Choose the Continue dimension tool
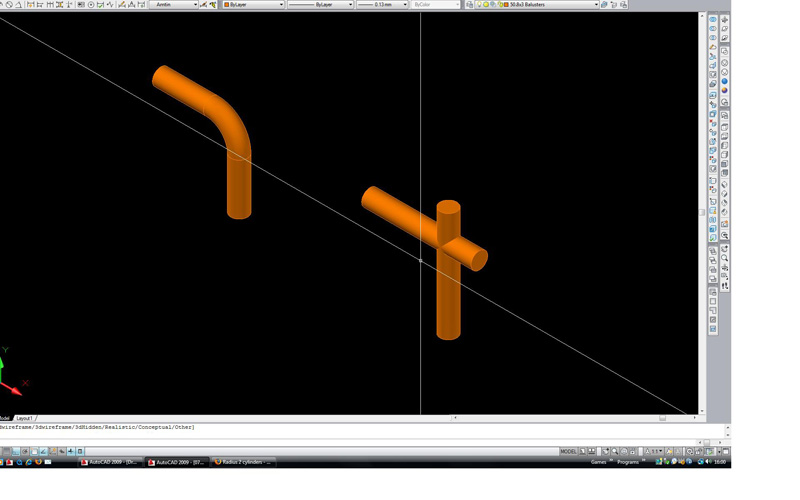Viewport: 800px width, 500px height. click(50, 5)
